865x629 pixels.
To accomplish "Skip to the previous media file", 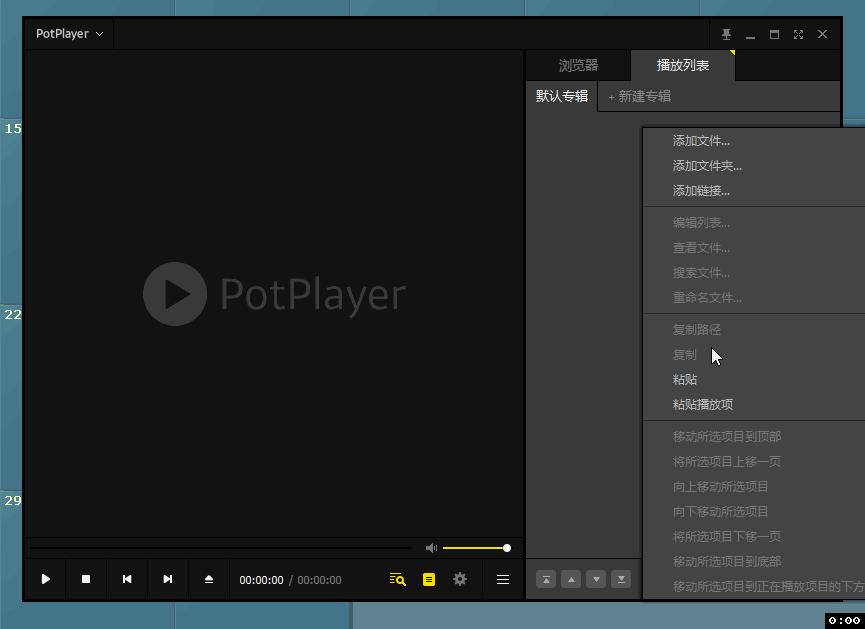I will [127, 579].
